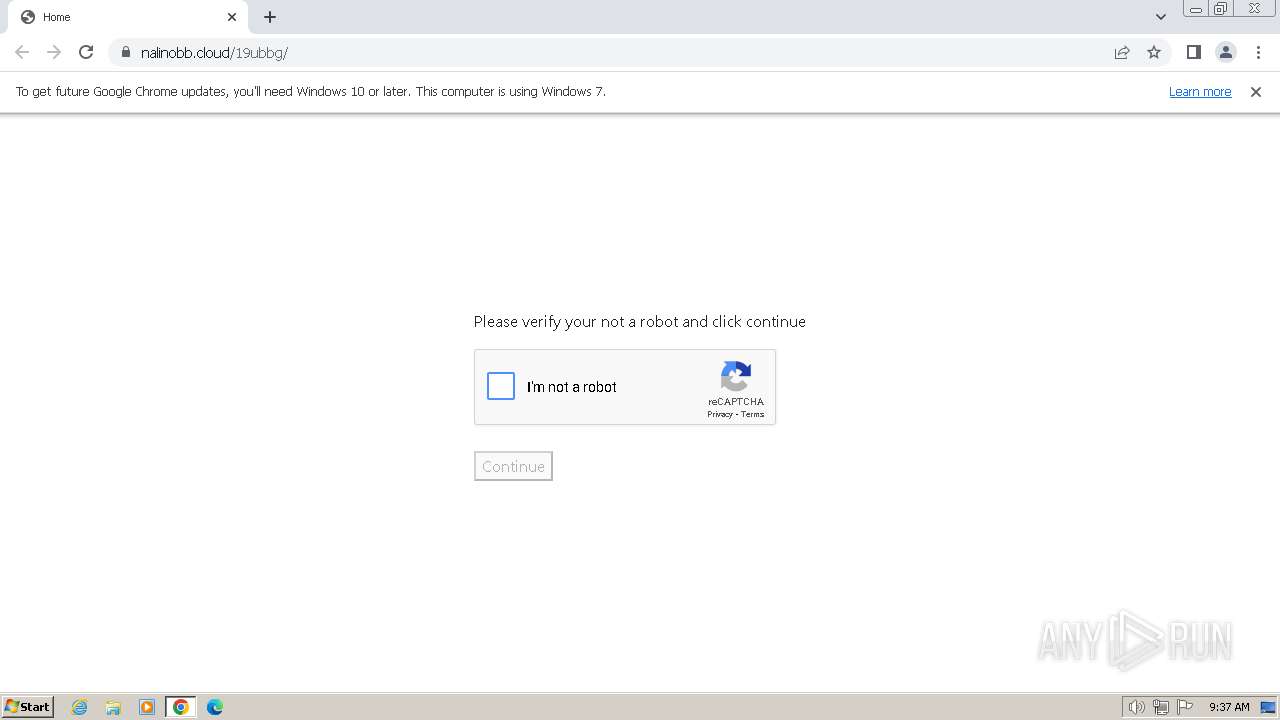Click the reCAPTCHA logo
The width and height of the screenshot is (1280, 720).
point(736,377)
